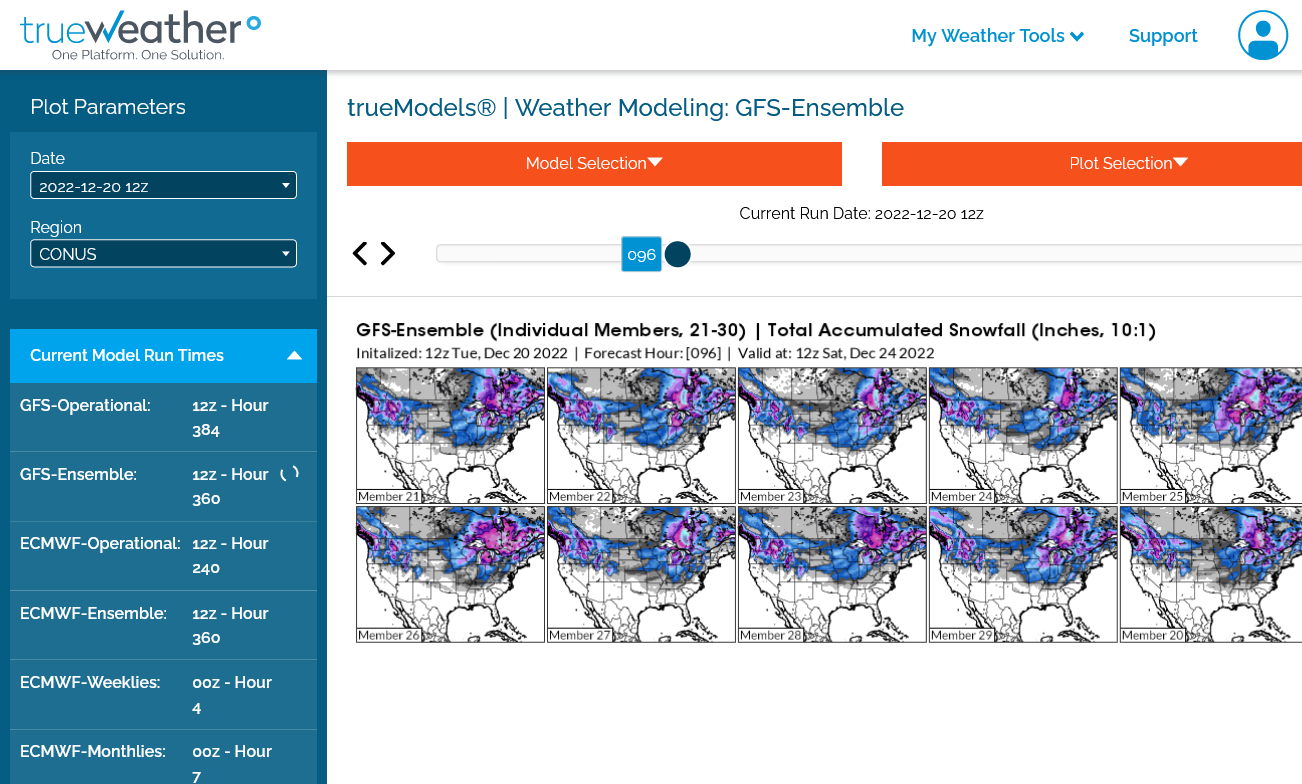Image resolution: width=1302 pixels, height=784 pixels.
Task: Open Member 27 snowfall map
Action: (641, 574)
